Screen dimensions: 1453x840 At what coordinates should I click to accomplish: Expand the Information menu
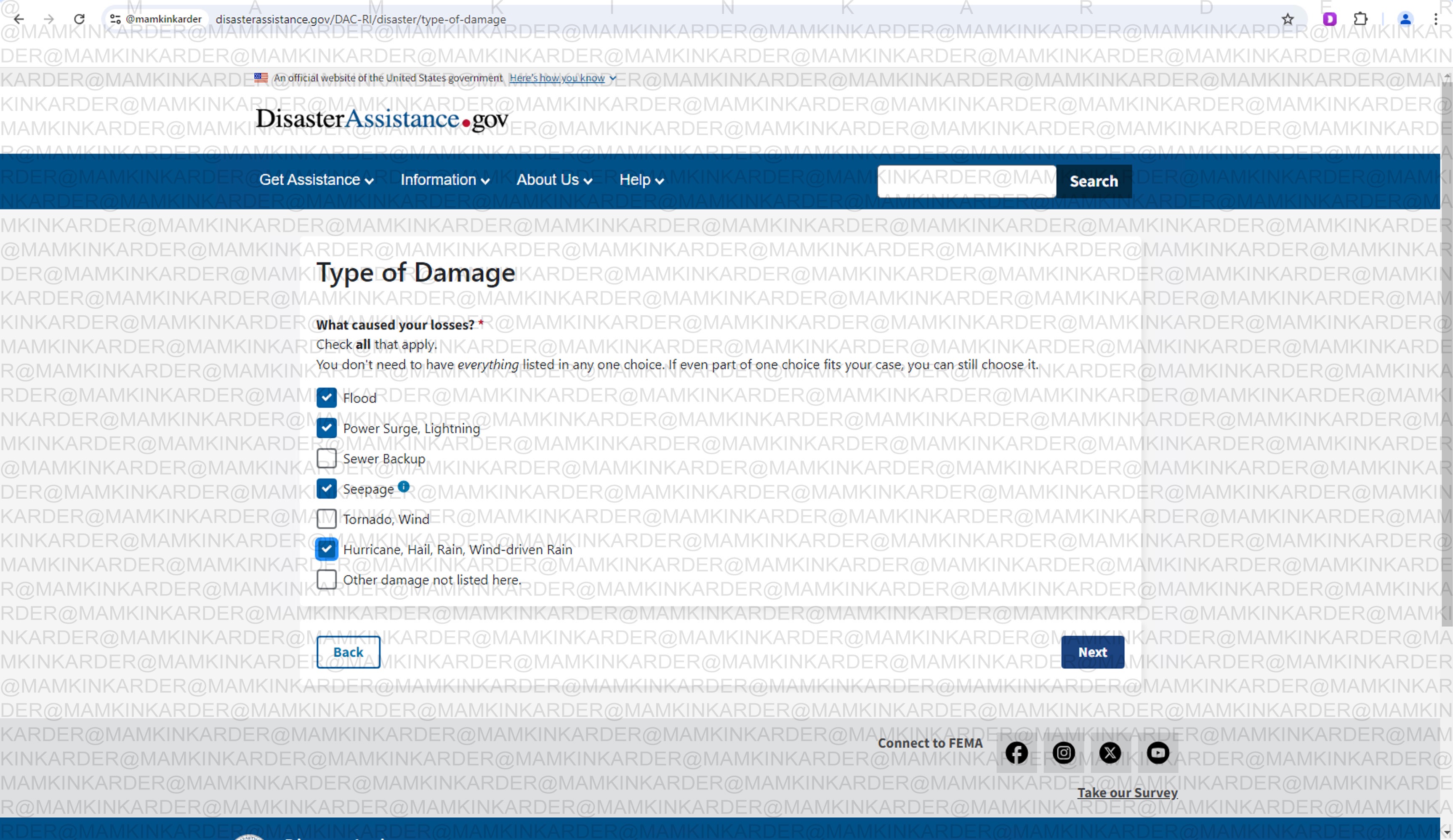[444, 181]
